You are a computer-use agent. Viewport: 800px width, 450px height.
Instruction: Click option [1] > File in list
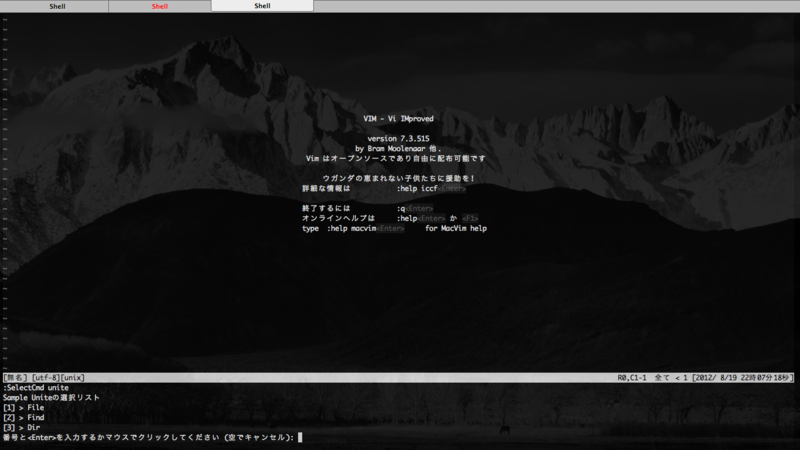23,408
